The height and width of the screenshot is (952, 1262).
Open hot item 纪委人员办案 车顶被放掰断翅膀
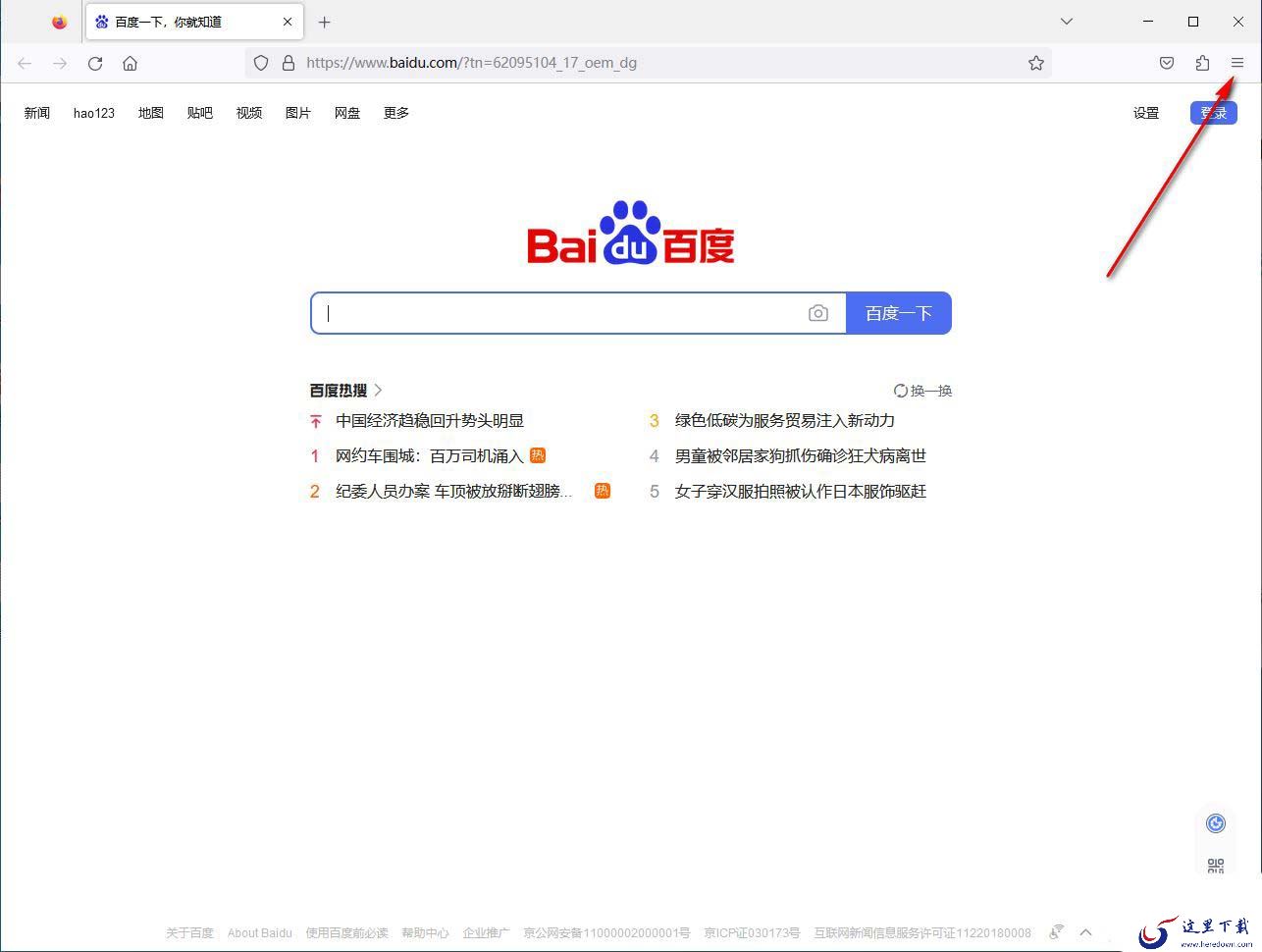[453, 491]
